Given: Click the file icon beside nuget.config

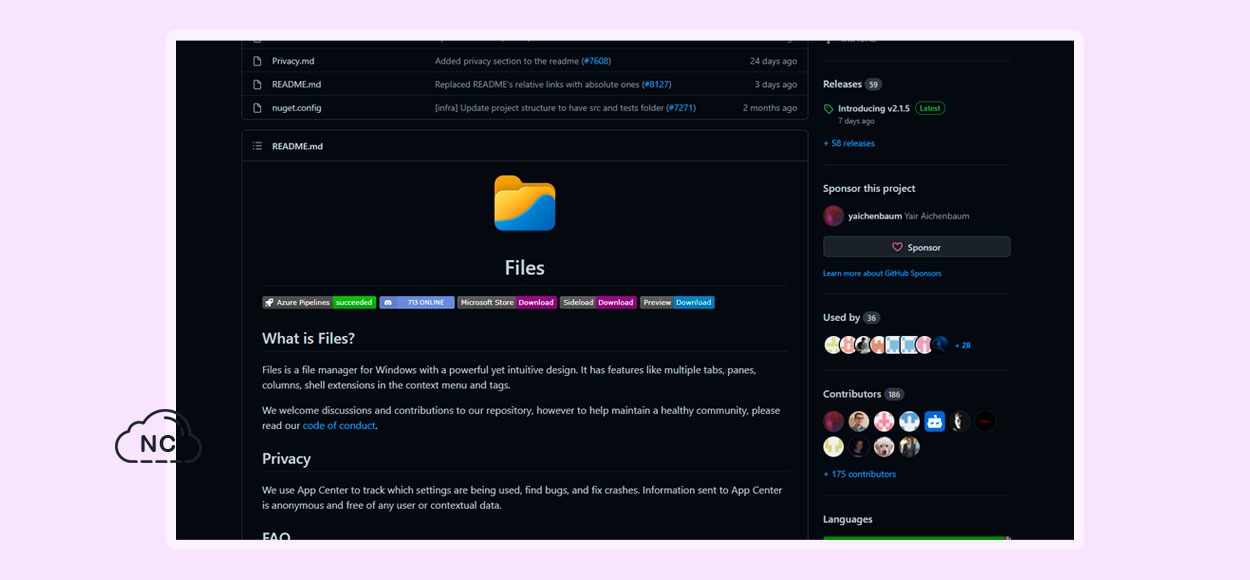Looking at the screenshot, I should point(257,108).
